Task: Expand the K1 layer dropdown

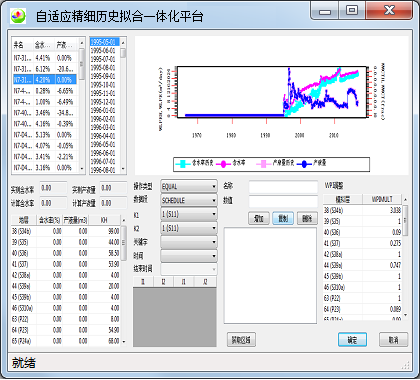Action: 189,214
